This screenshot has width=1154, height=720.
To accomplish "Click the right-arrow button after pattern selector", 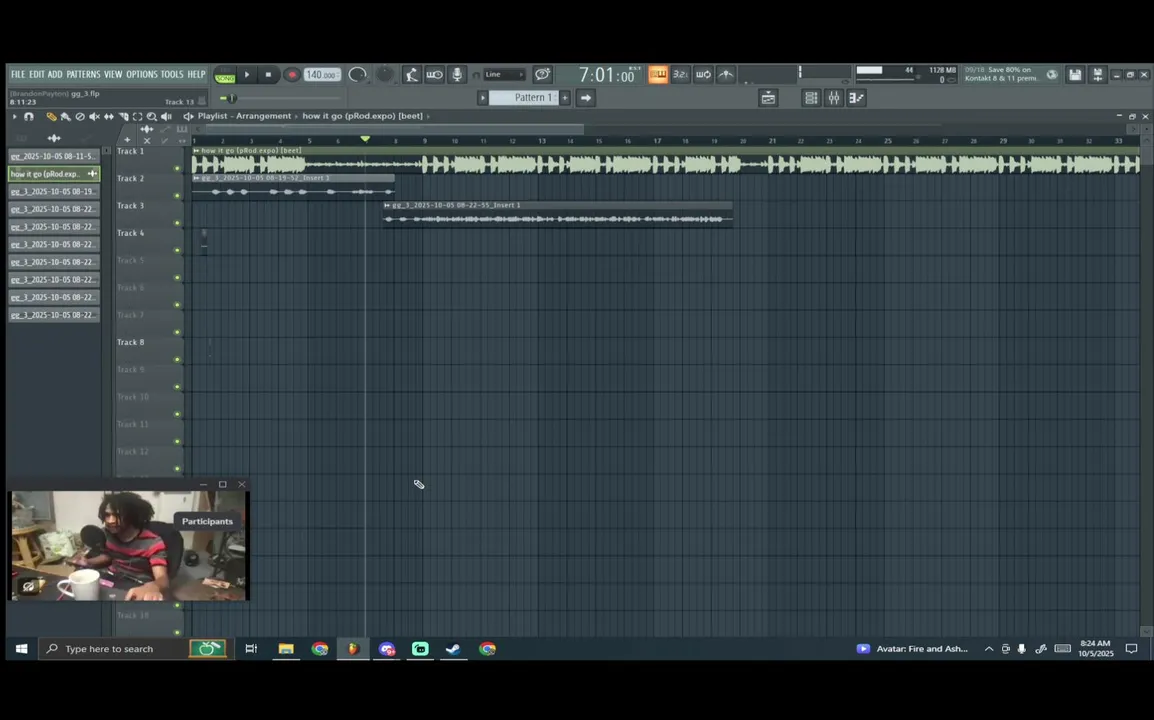I will point(586,98).
